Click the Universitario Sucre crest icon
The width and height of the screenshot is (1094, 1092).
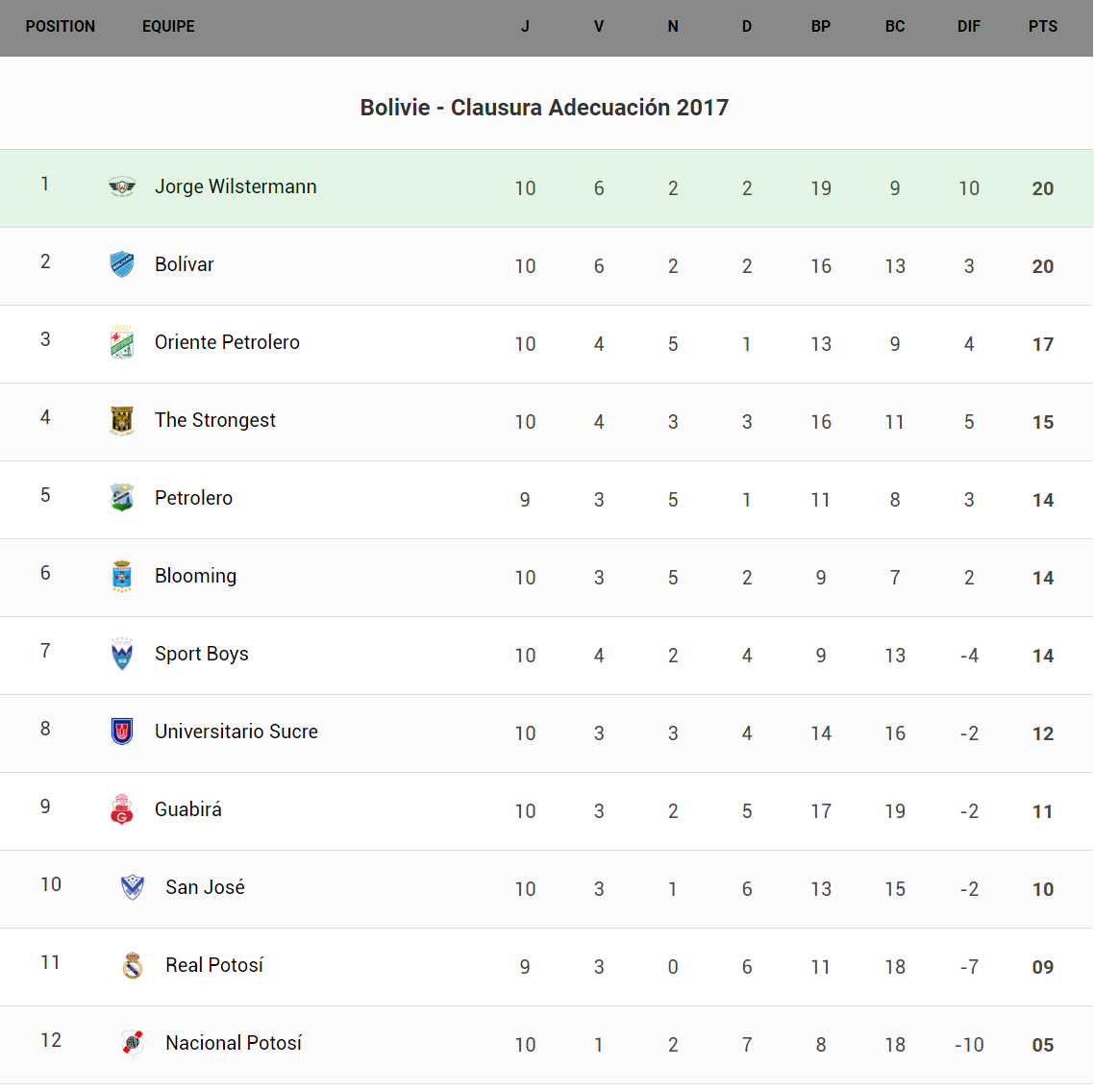122,732
